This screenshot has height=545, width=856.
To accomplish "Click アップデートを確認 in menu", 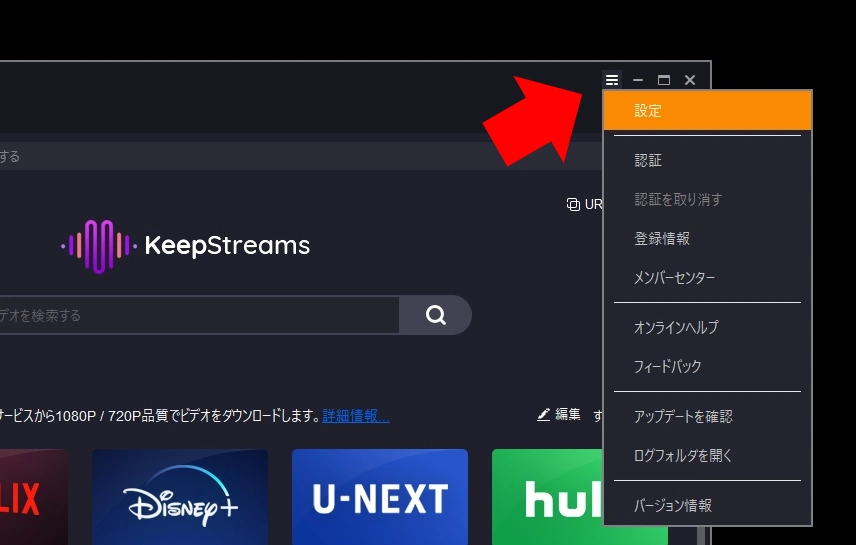I will [683, 416].
